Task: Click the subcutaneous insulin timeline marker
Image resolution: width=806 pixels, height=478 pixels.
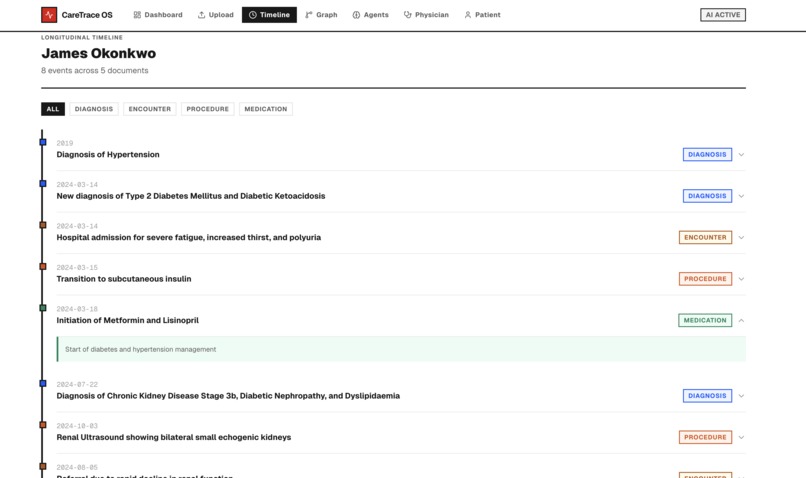Action: [x=43, y=267]
